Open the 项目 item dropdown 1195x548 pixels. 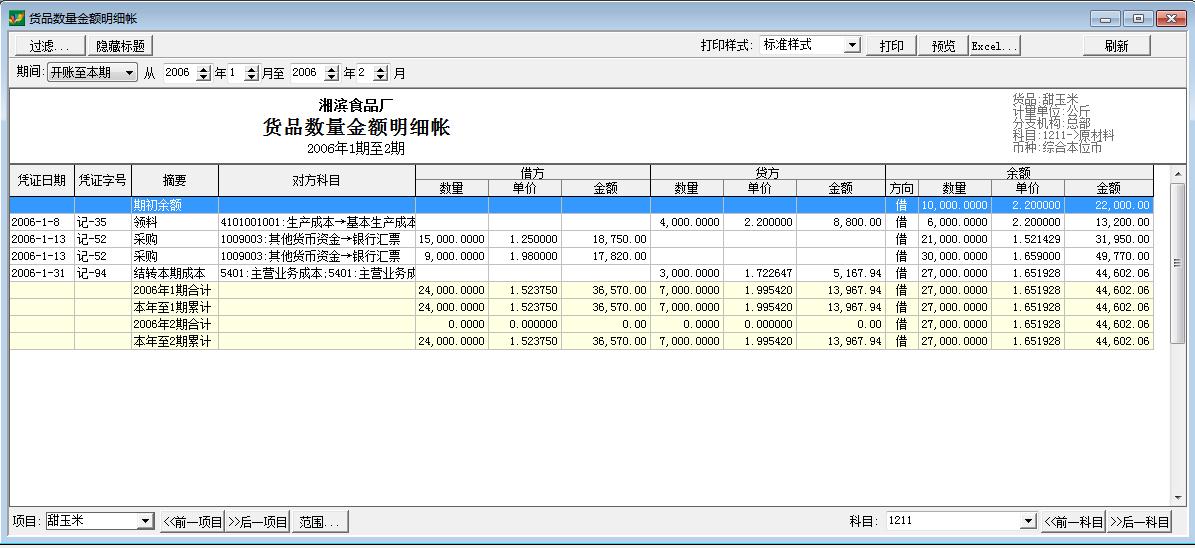pyautogui.click(x=145, y=521)
